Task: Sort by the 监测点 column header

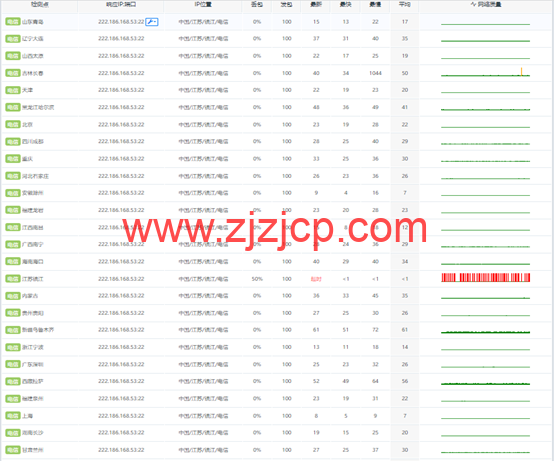Action: click(40, 5)
